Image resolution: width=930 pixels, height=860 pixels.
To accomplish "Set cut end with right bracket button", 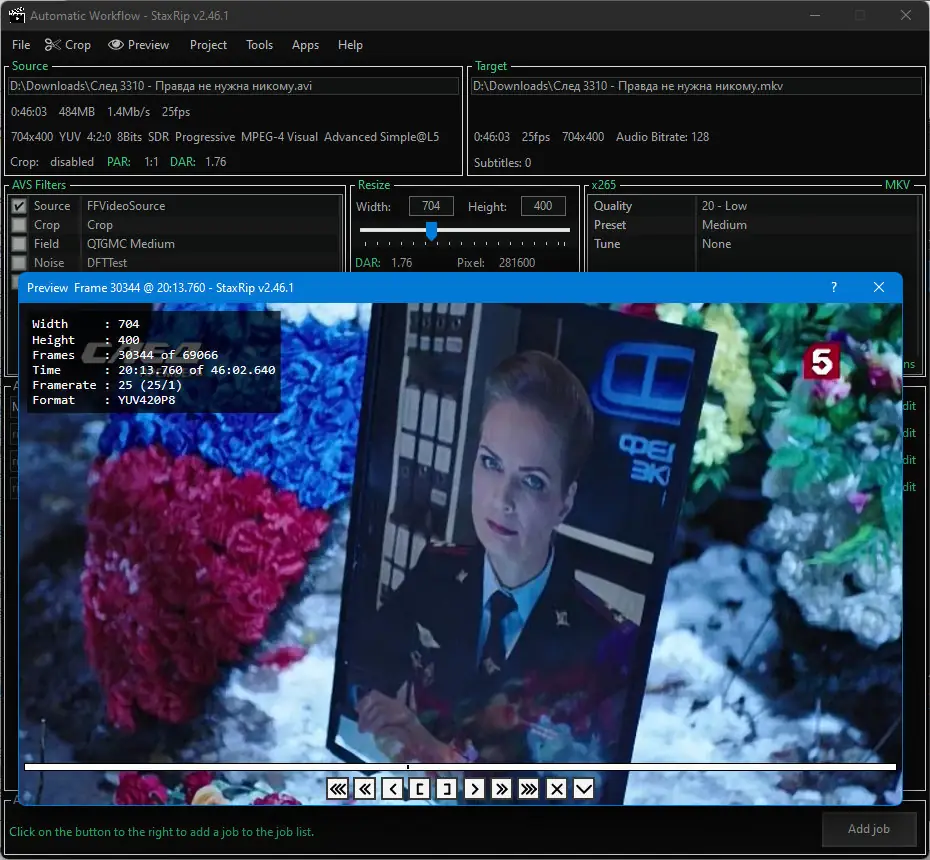I will (x=447, y=789).
